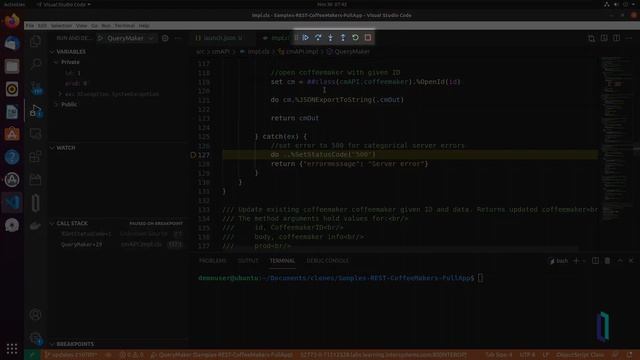640x360 pixels.
Task: Start debugging with the green play arrow
Action: click(x=100, y=38)
